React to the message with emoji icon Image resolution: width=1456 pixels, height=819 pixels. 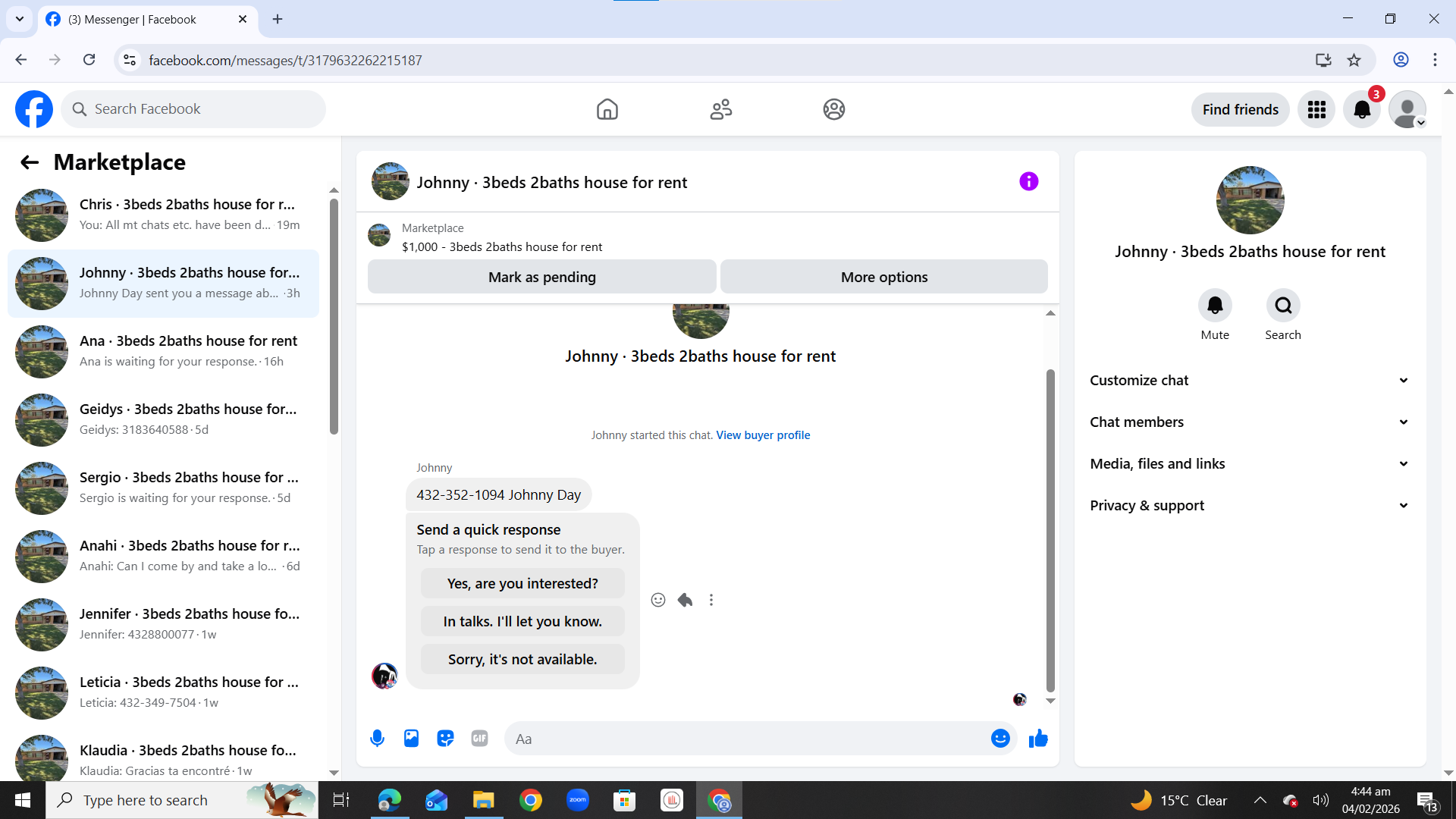(658, 600)
